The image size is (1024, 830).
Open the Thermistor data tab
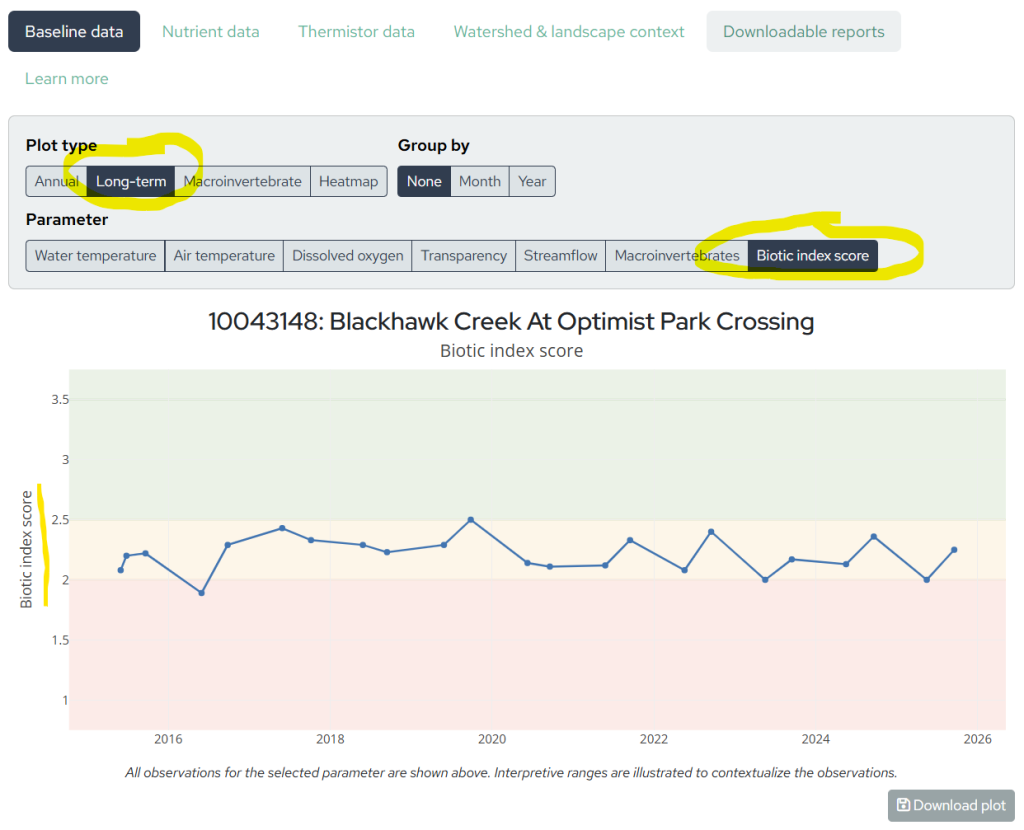click(x=356, y=31)
